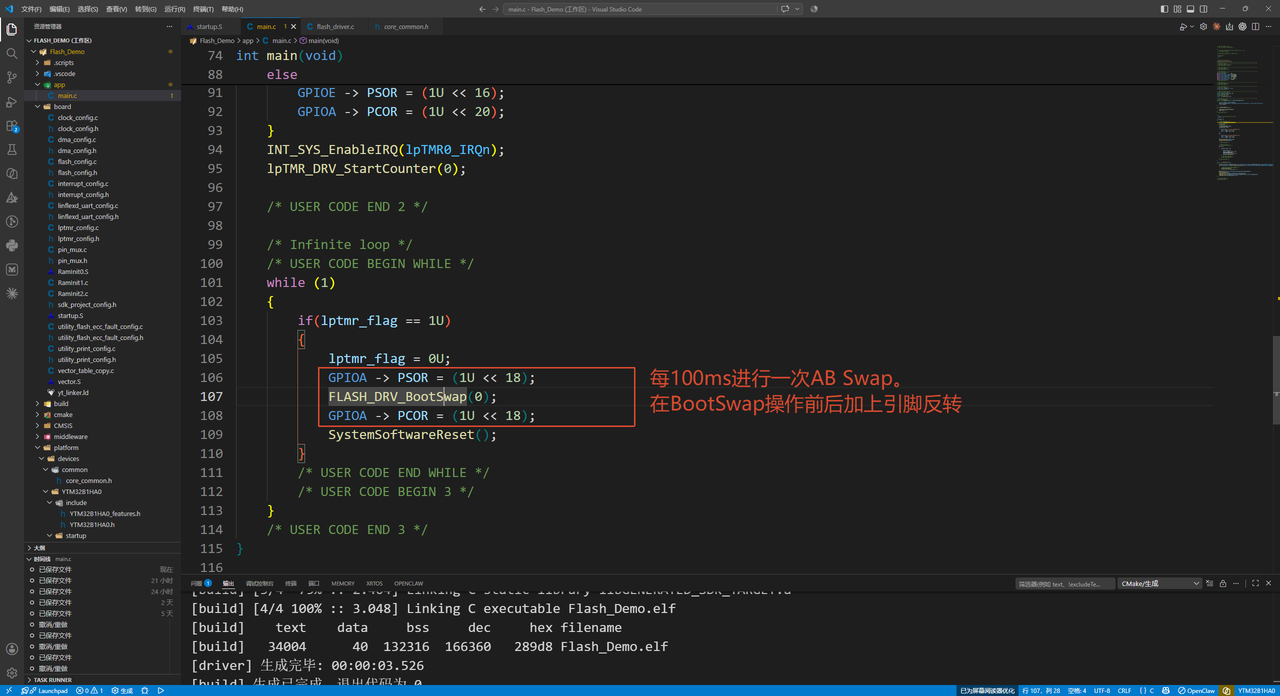Click the Go Back navigation arrow
The width and height of the screenshot is (1280, 696).
(482, 8)
